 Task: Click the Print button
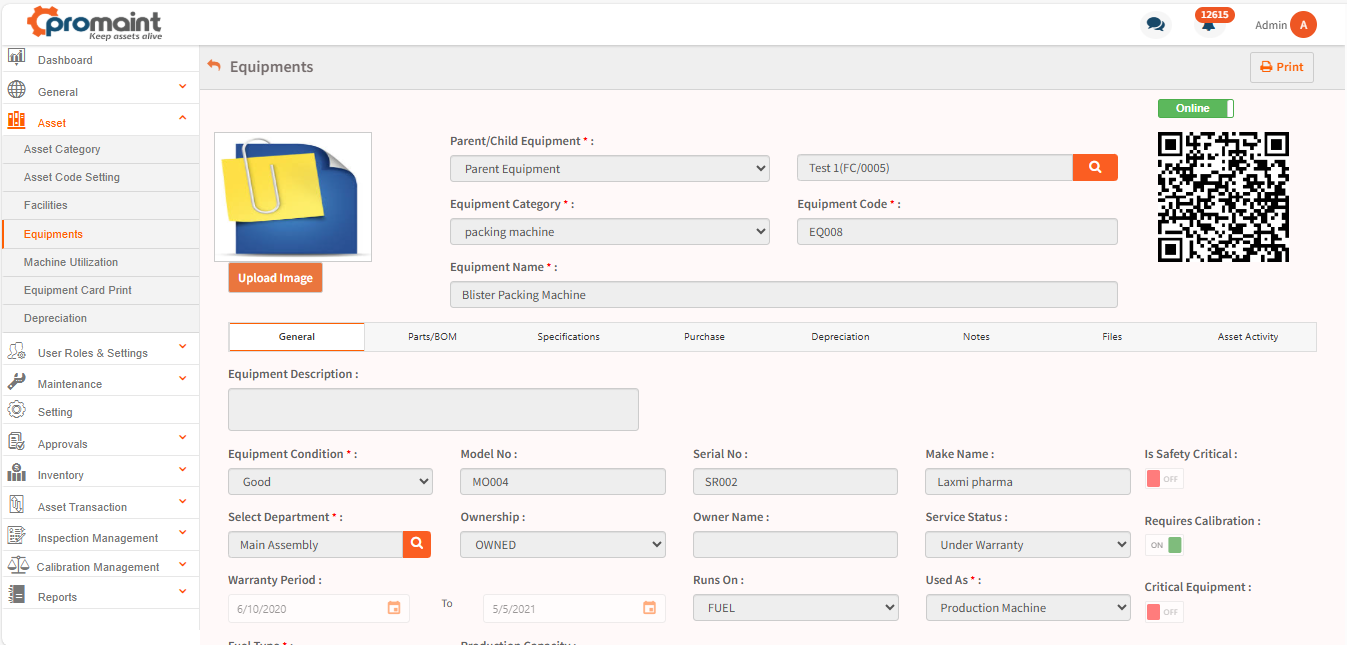(1281, 67)
